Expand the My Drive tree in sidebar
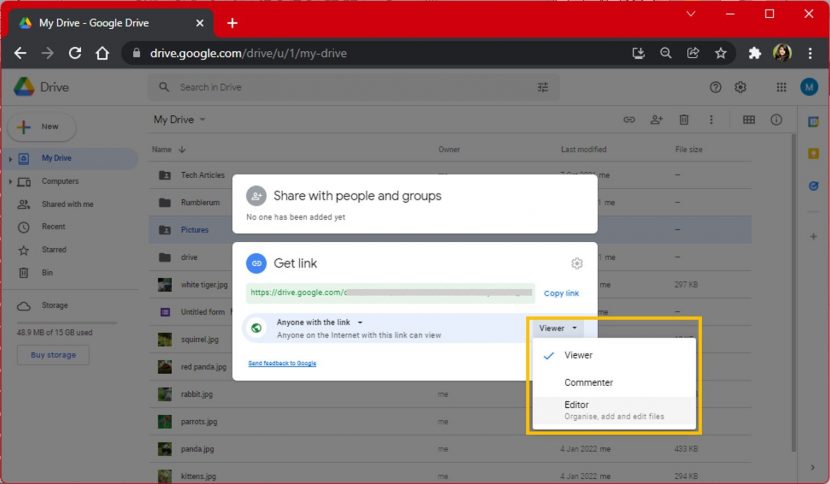 (10, 158)
